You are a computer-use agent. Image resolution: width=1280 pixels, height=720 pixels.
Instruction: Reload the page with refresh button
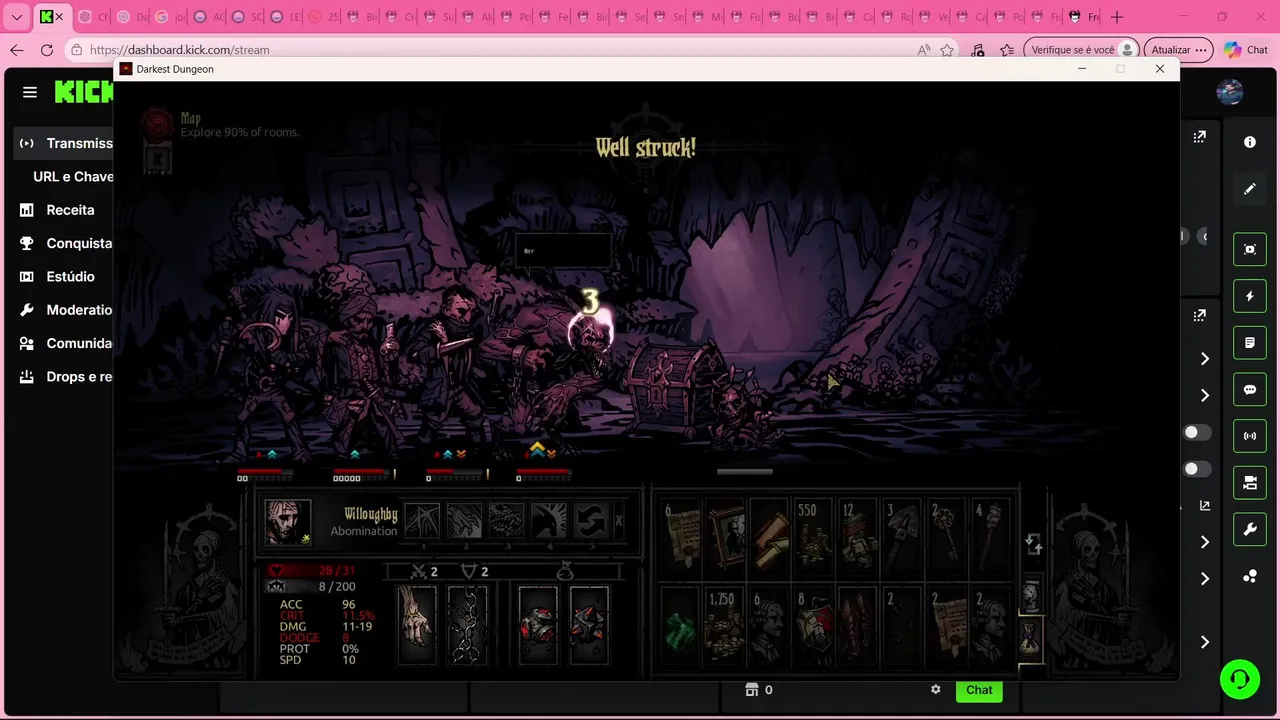(47, 50)
